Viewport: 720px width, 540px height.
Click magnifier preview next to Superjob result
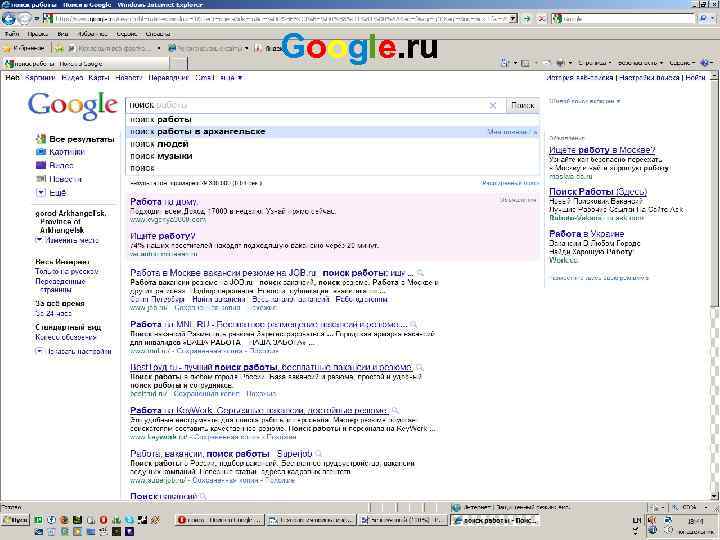(x=318, y=454)
